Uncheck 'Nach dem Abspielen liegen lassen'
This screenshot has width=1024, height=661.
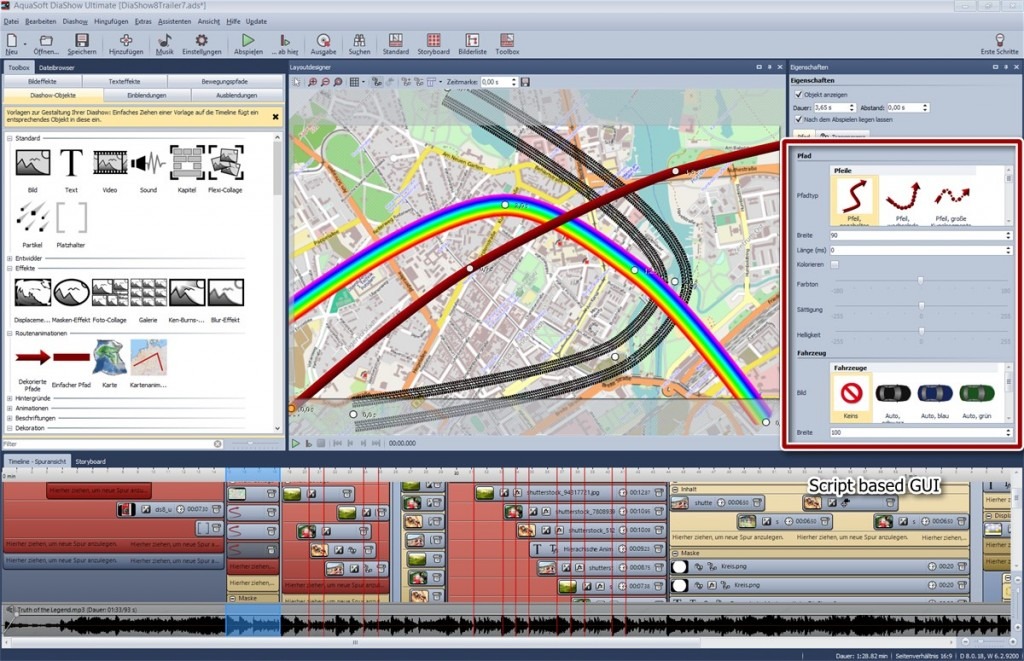798,119
